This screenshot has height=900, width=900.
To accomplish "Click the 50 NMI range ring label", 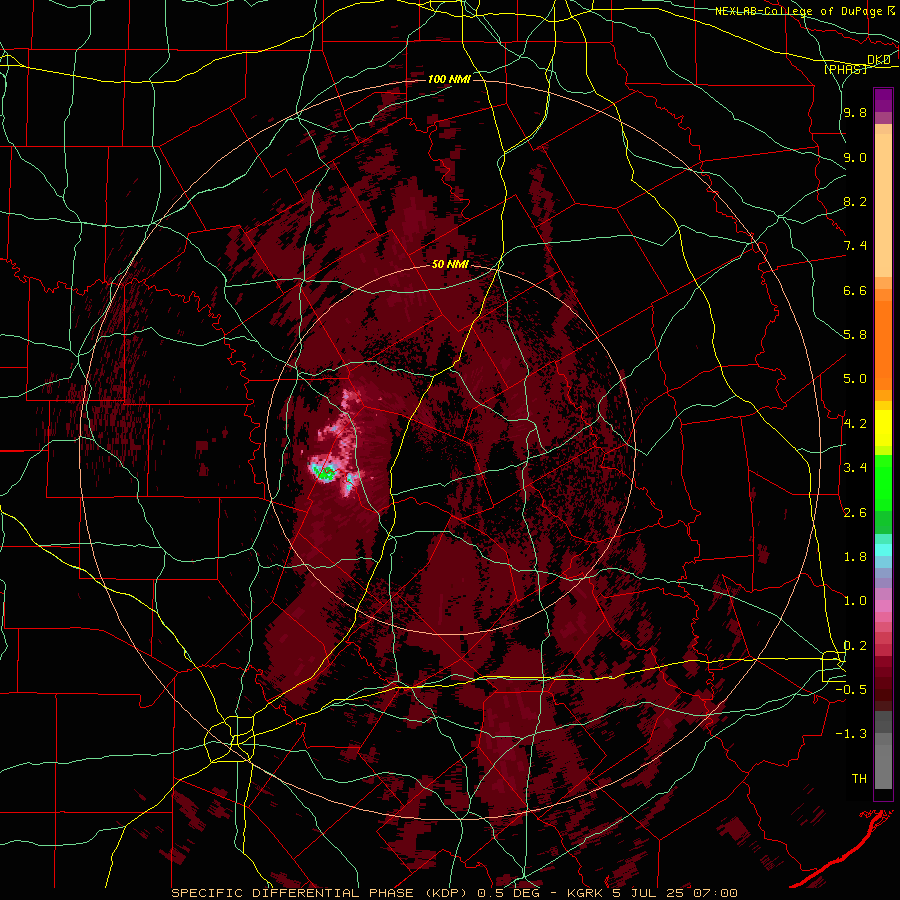I will click(451, 265).
